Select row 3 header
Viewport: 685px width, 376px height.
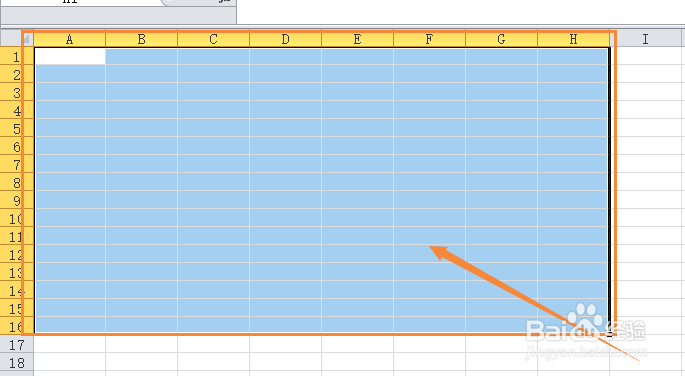pyautogui.click(x=17, y=93)
